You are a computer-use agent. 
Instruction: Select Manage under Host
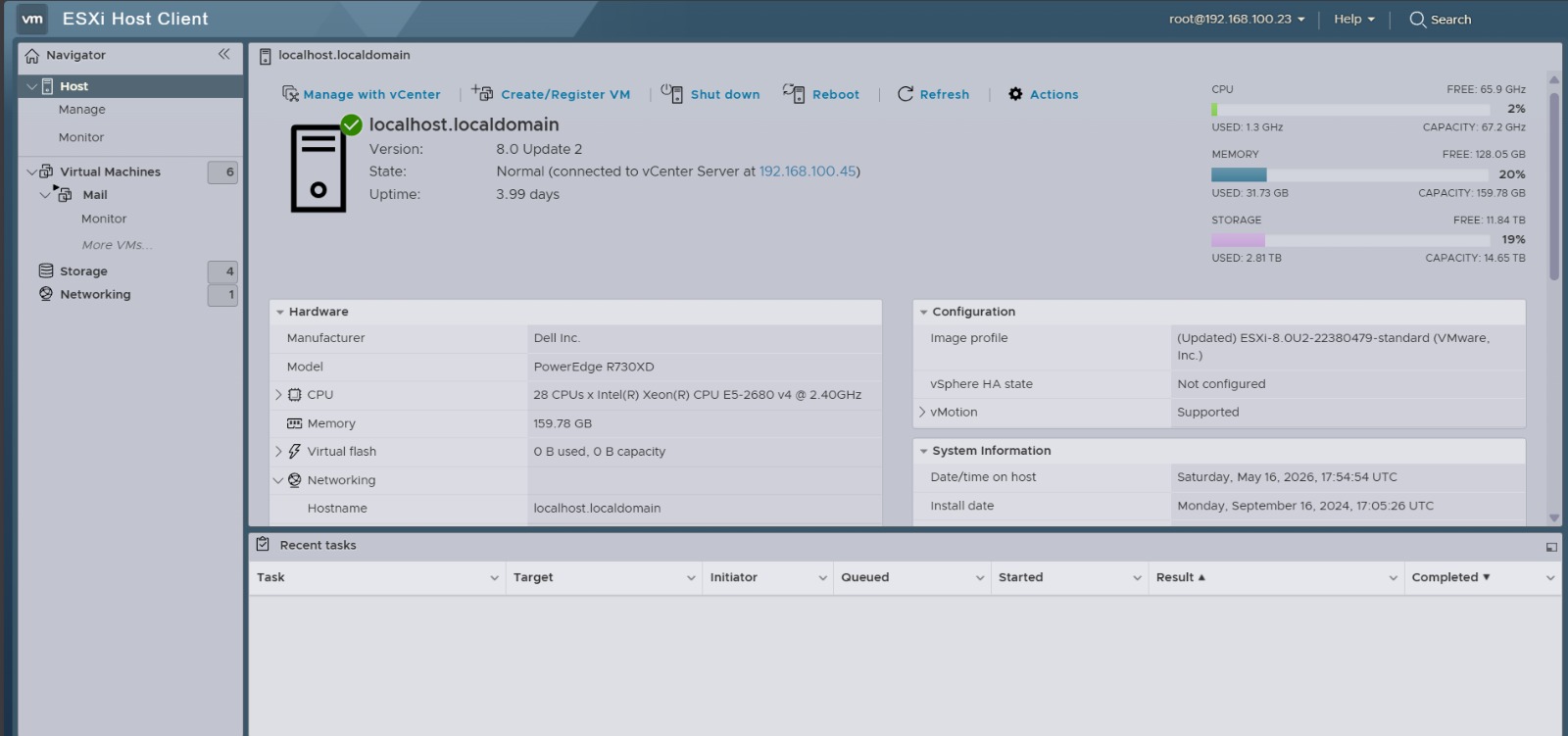click(82, 110)
